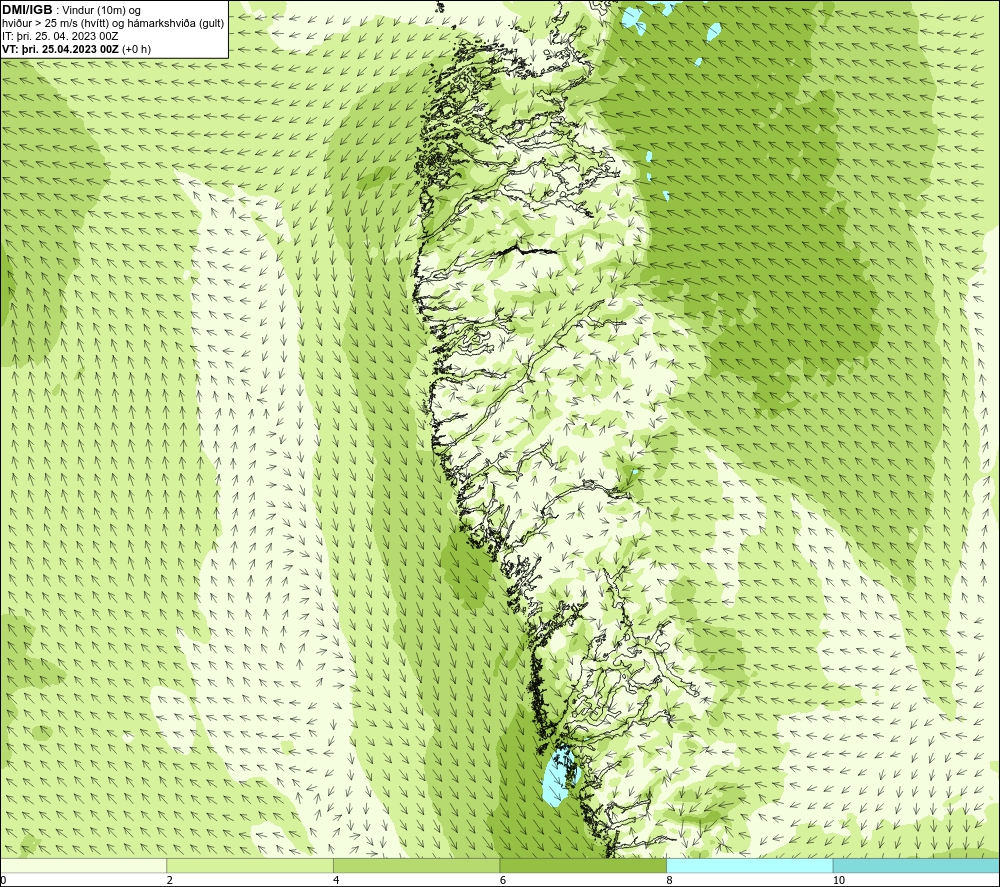This screenshot has width=1000, height=887.
Task: Click the 2–4 m/s light green swatch
Action: click(250, 865)
